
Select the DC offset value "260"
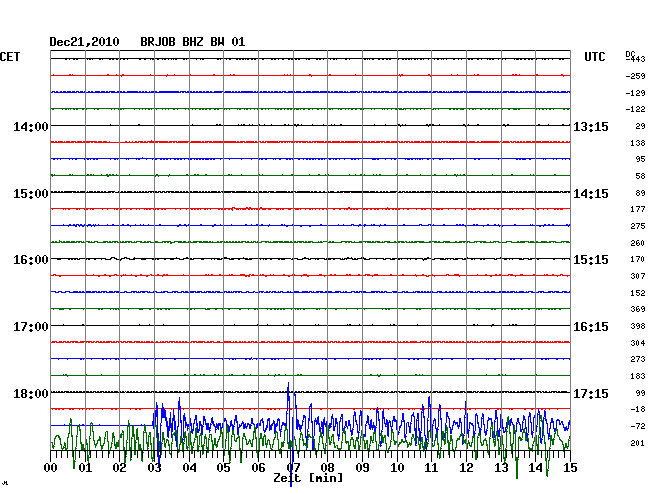[638, 243]
